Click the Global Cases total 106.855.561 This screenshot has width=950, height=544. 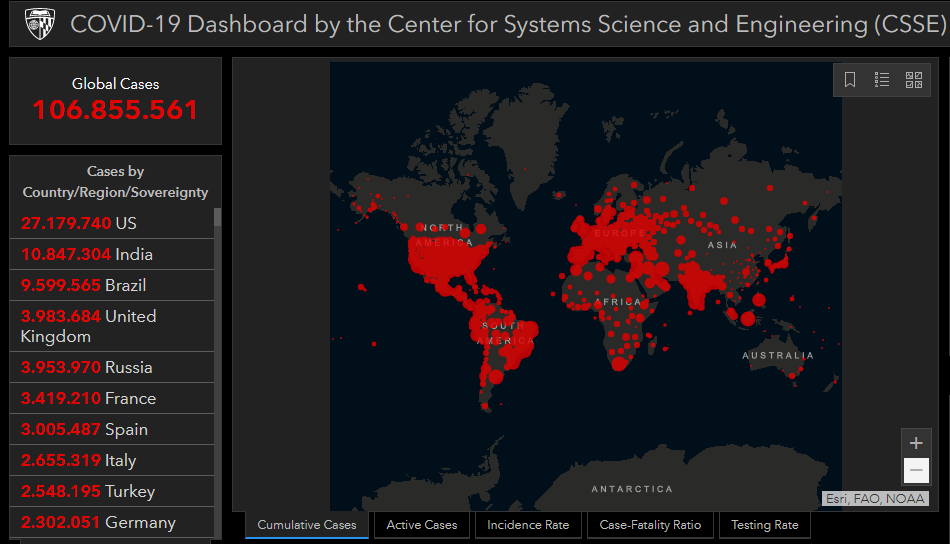click(x=115, y=110)
